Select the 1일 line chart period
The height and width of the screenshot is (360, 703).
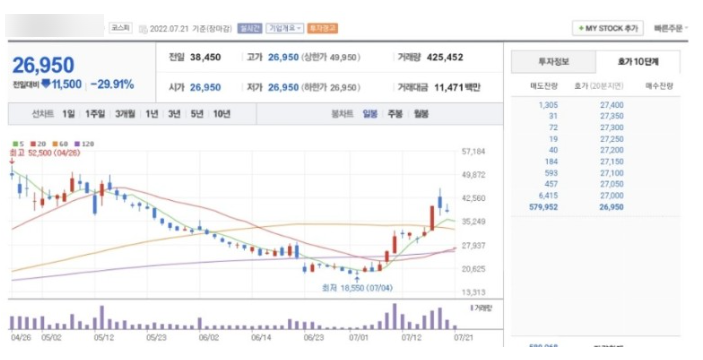pyautogui.click(x=69, y=114)
